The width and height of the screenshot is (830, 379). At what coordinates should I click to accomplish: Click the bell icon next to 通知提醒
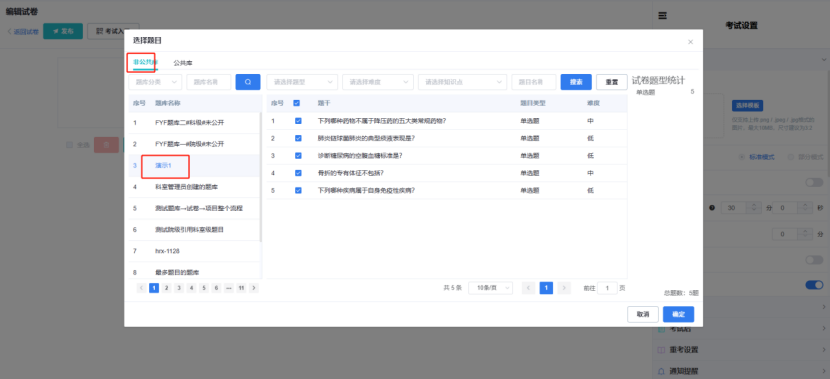[x=661, y=371]
